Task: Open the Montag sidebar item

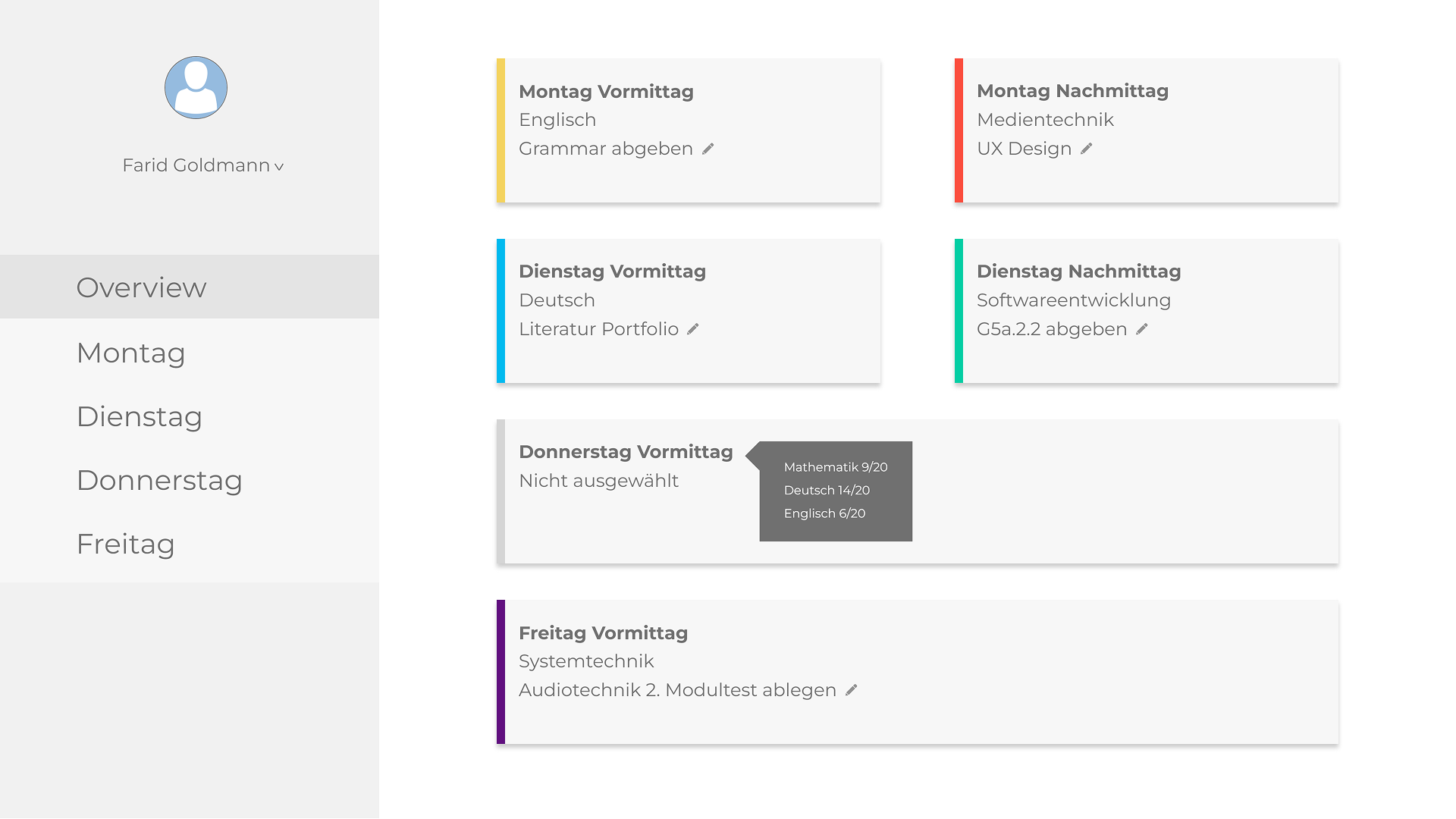Action: click(x=190, y=352)
